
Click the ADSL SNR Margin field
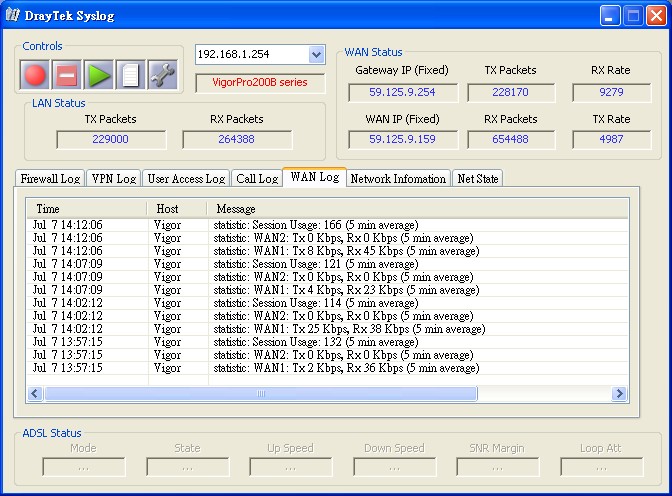[x=498, y=467]
